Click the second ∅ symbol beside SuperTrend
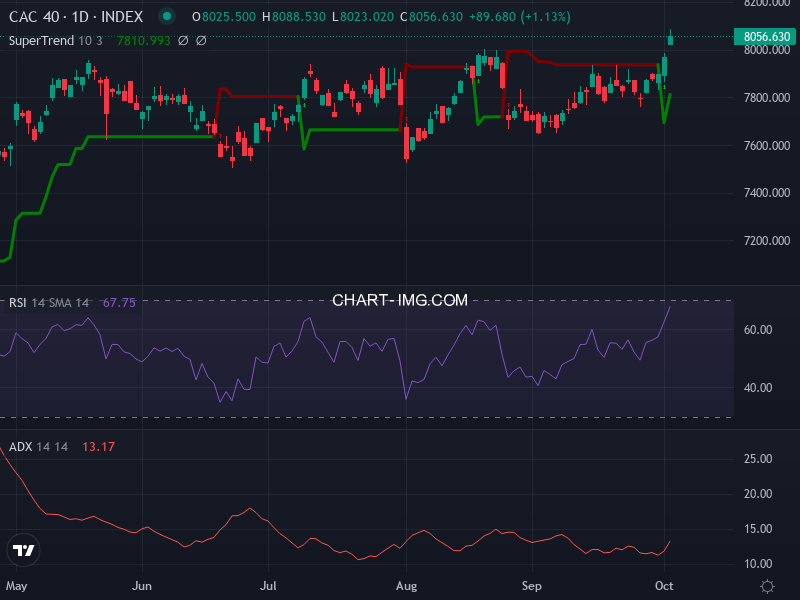The image size is (800, 600). pyautogui.click(x=201, y=41)
